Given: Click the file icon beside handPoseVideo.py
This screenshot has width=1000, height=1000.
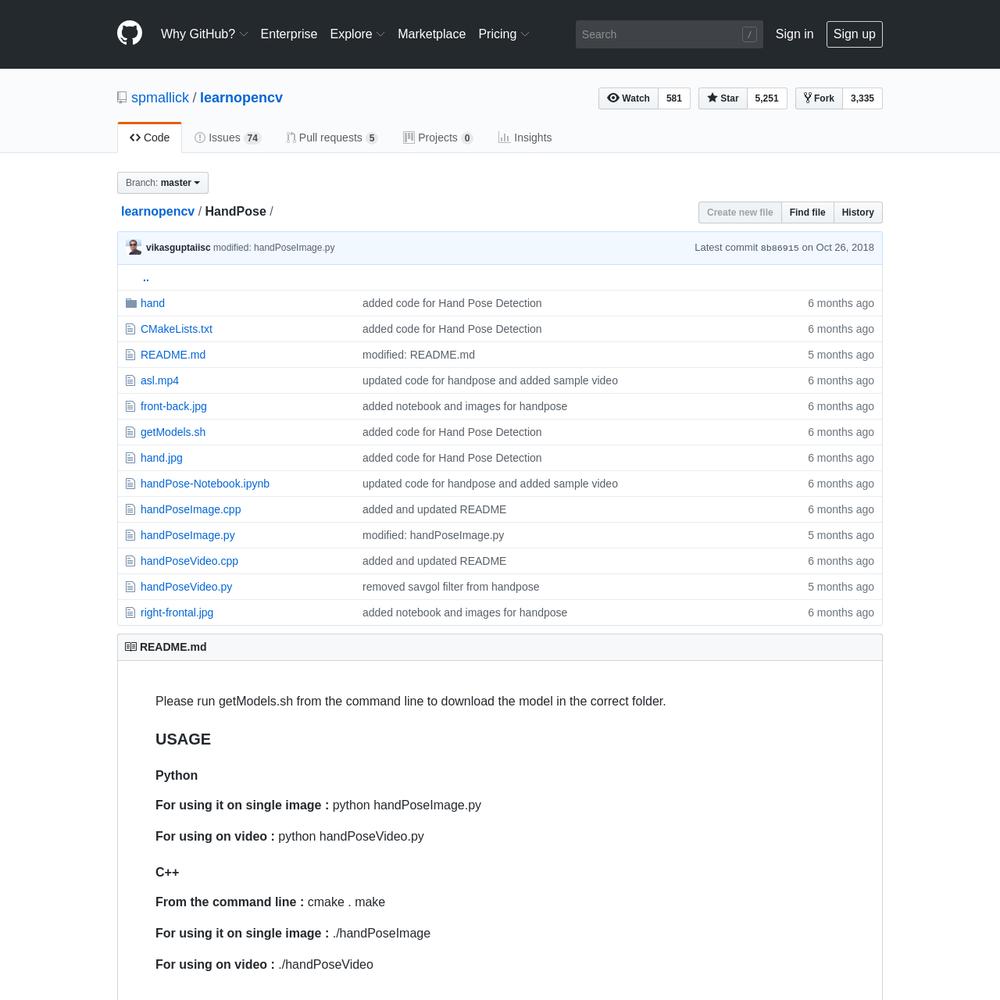Looking at the screenshot, I should click(130, 587).
